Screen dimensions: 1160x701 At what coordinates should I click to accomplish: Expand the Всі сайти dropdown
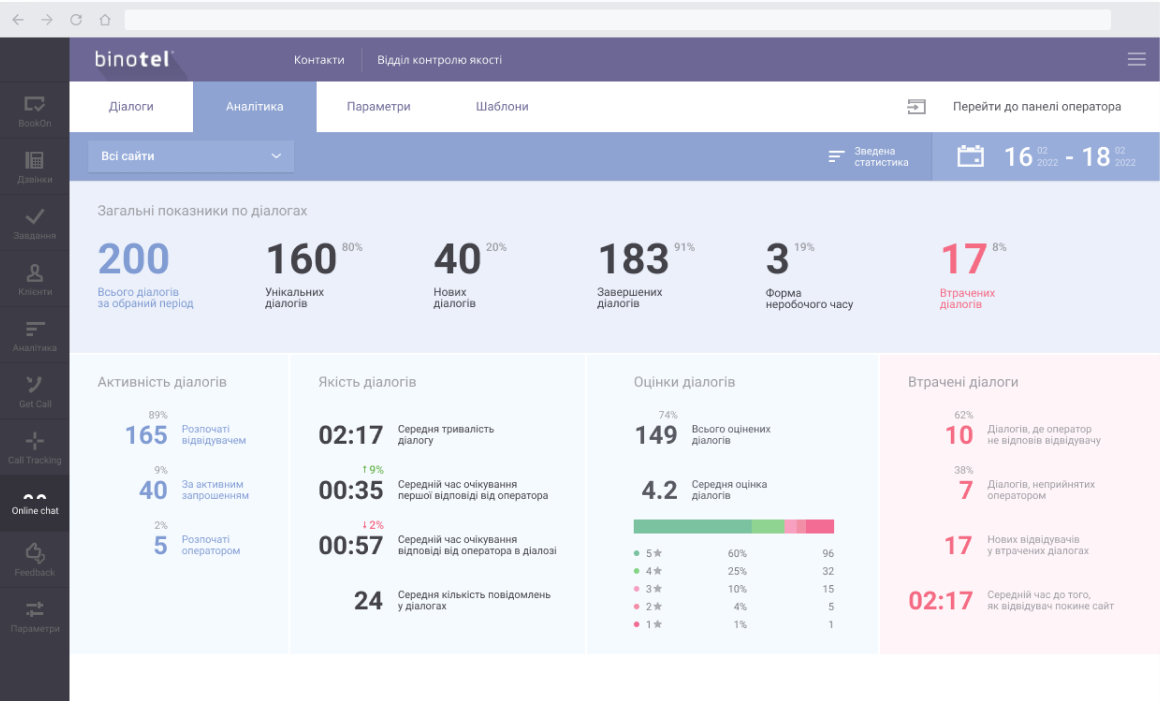(191, 156)
